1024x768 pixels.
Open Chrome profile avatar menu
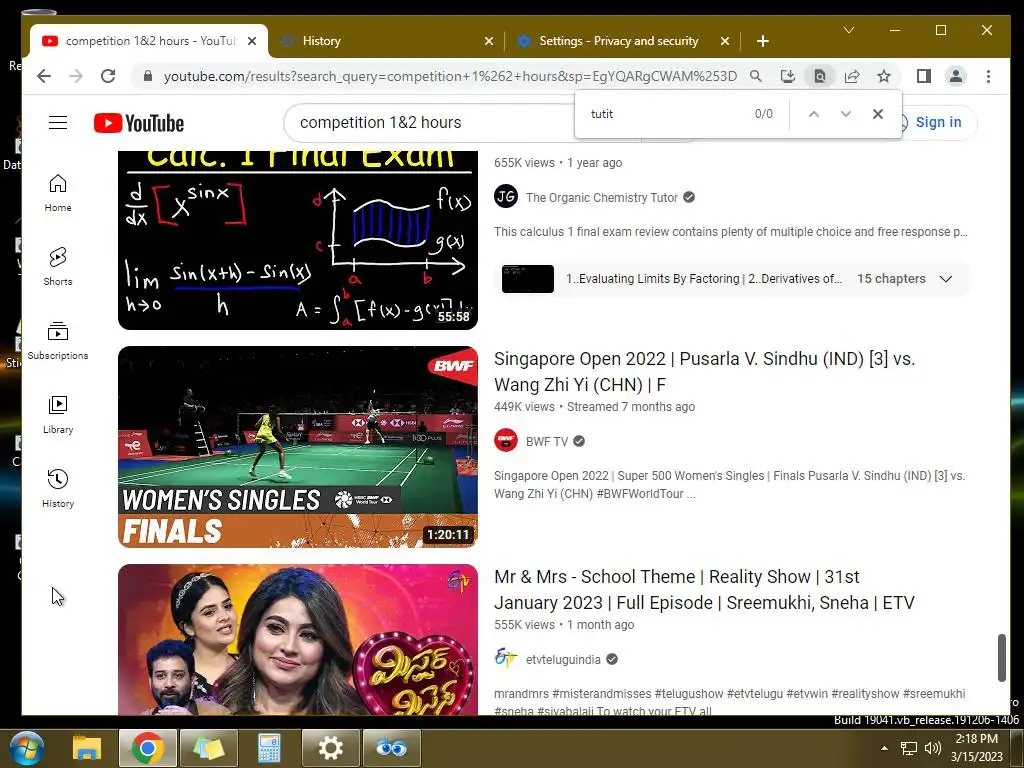(955, 76)
